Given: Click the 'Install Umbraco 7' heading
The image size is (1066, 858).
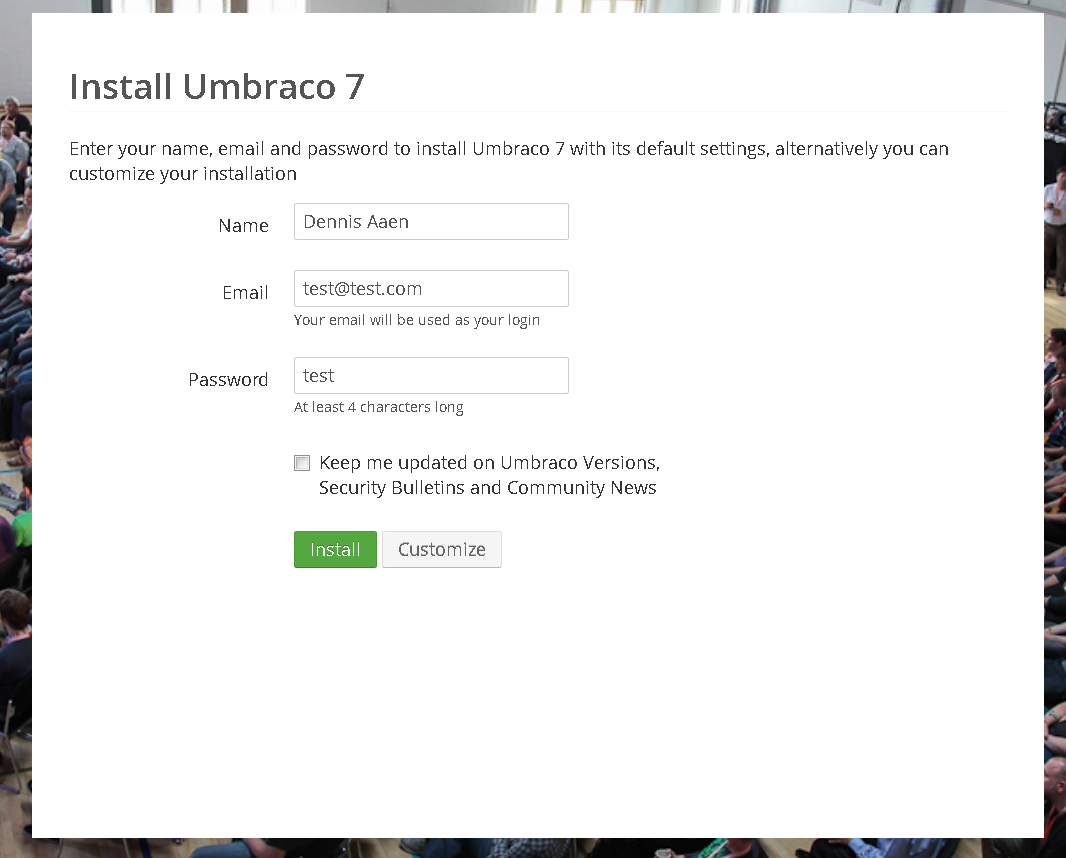Looking at the screenshot, I should pos(217,87).
